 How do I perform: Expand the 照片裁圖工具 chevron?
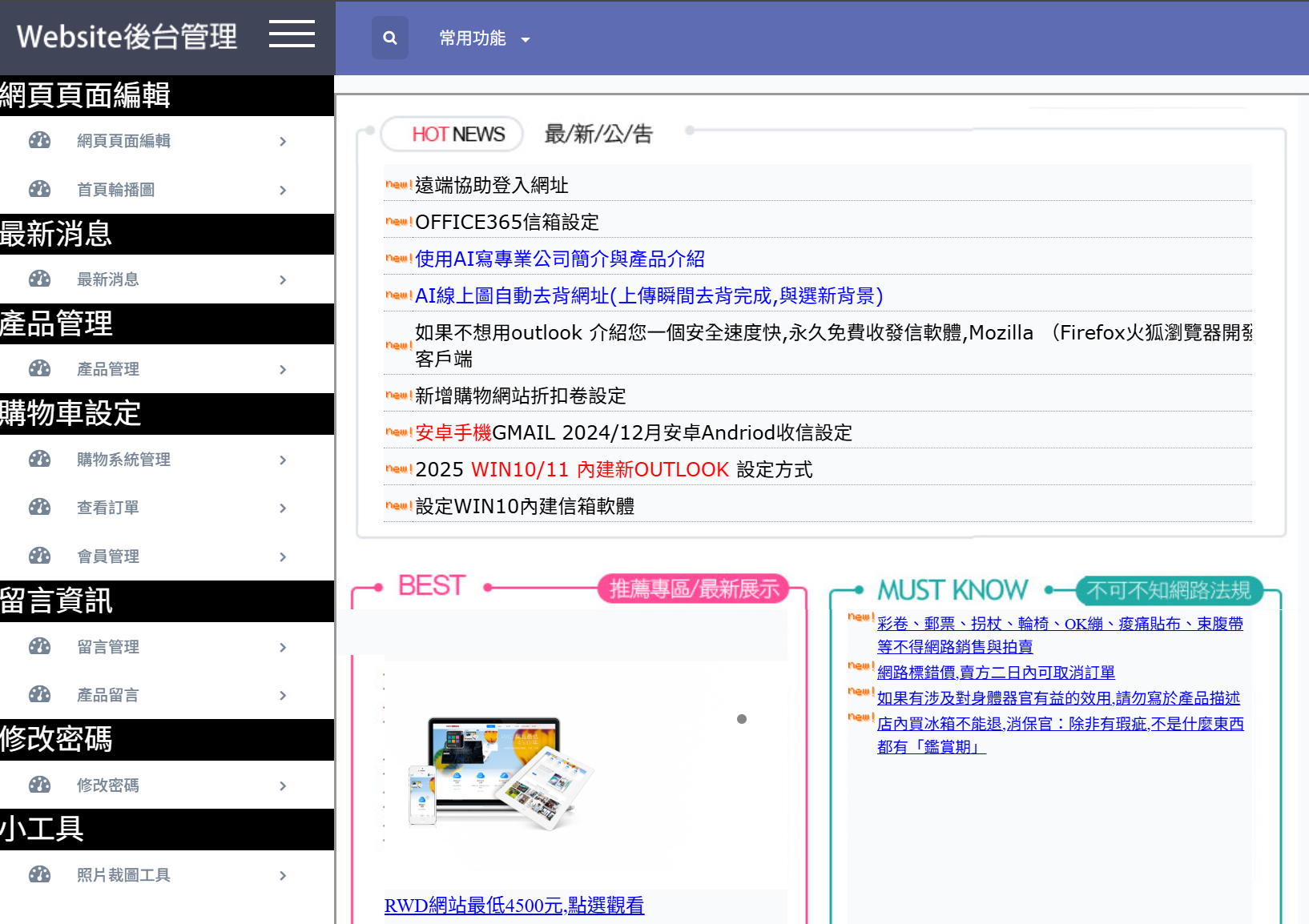click(x=283, y=876)
